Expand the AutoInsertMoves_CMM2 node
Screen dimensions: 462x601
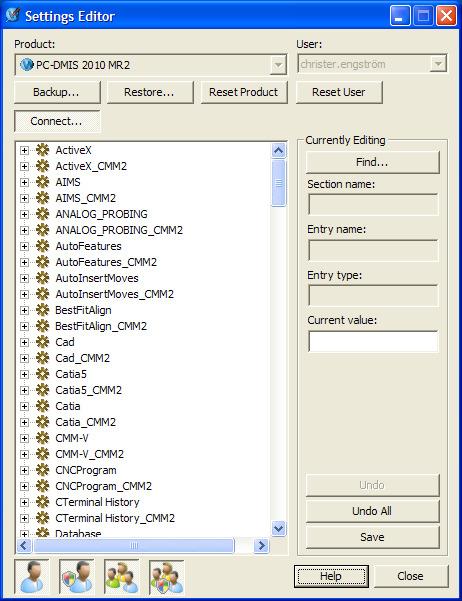point(25,294)
